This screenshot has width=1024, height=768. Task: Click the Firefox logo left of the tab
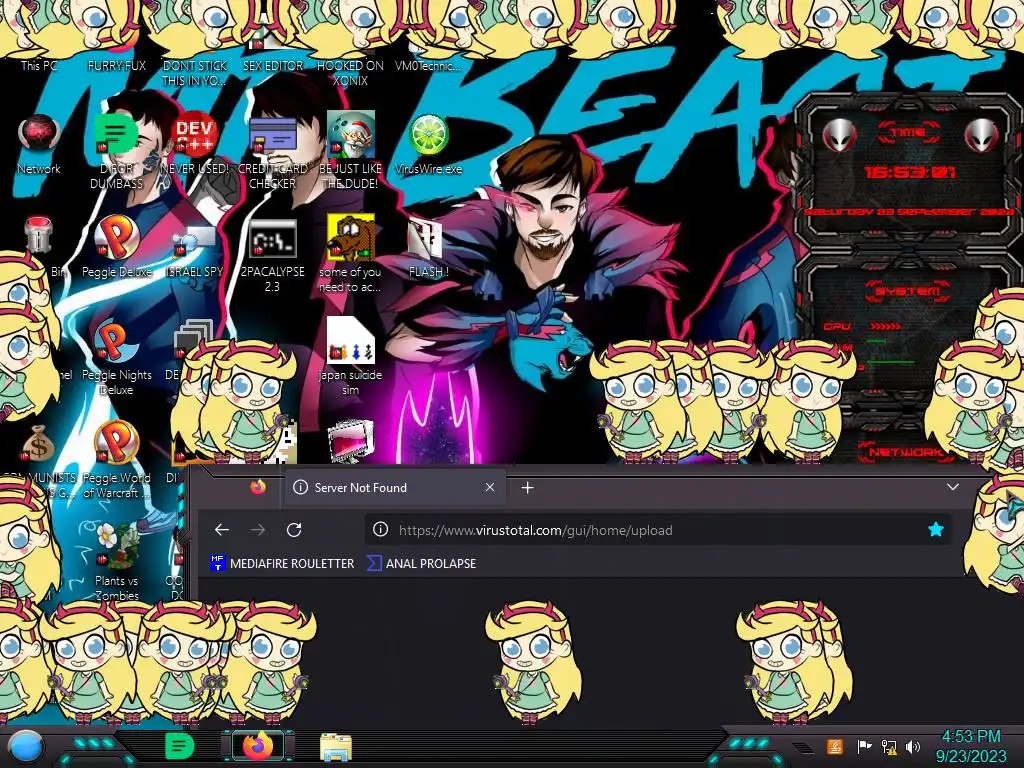pyautogui.click(x=257, y=487)
